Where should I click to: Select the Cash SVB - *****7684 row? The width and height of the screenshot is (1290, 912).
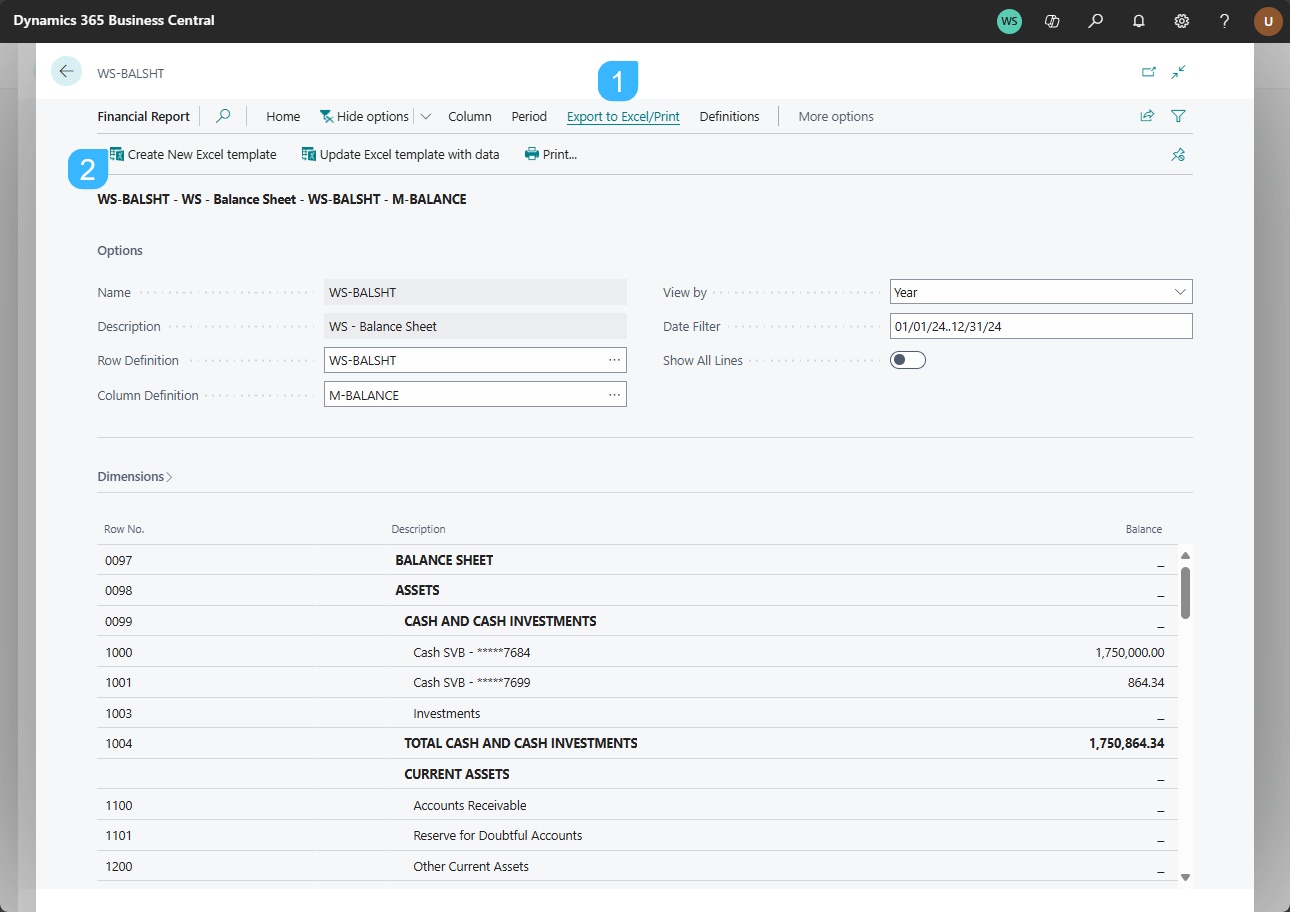click(637, 652)
